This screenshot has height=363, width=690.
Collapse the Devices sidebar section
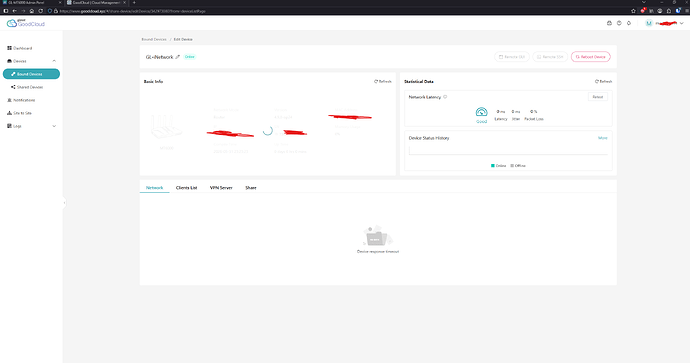(54, 61)
